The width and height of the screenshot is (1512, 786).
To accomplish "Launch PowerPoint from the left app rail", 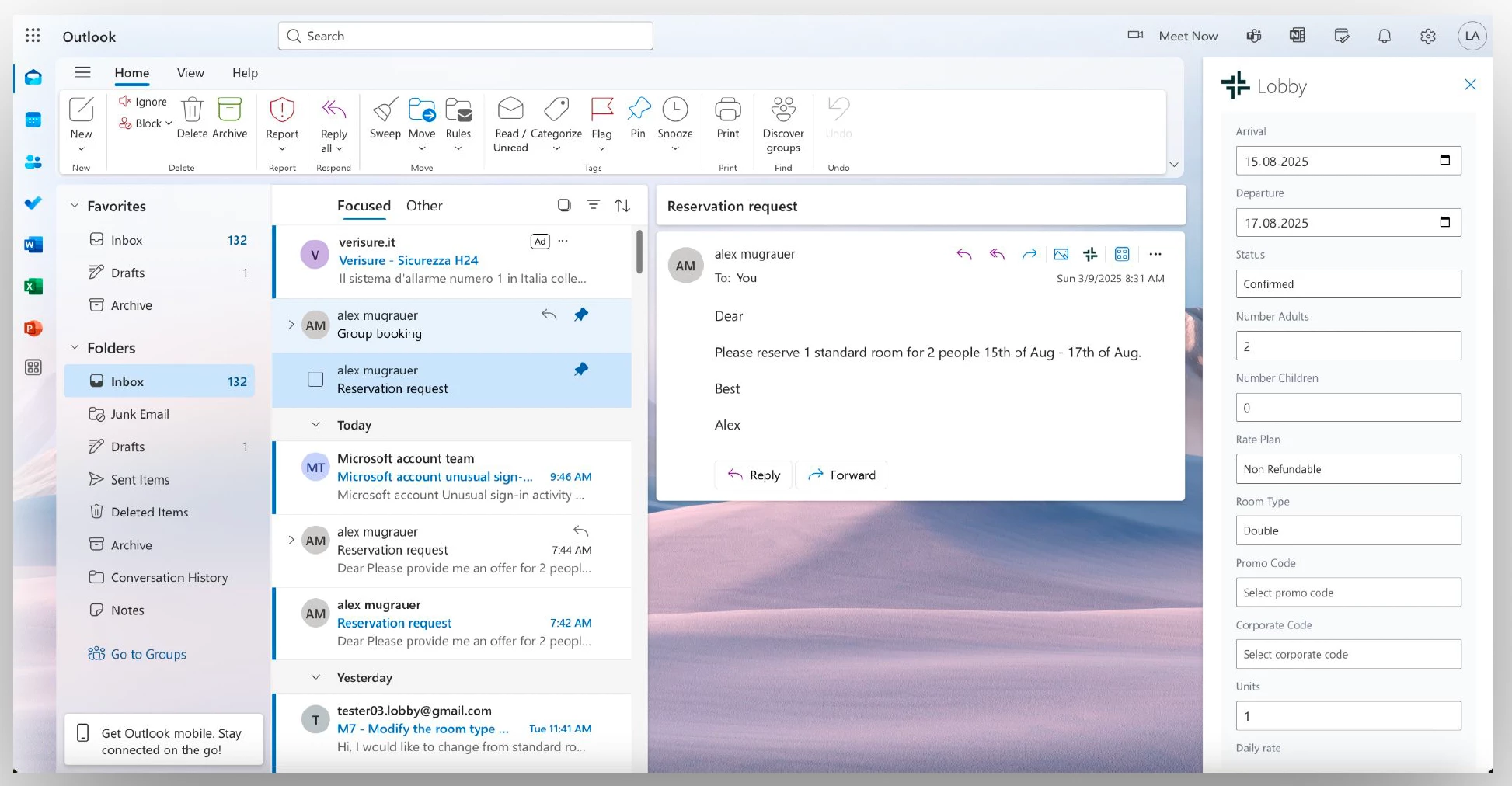I will click(x=33, y=328).
